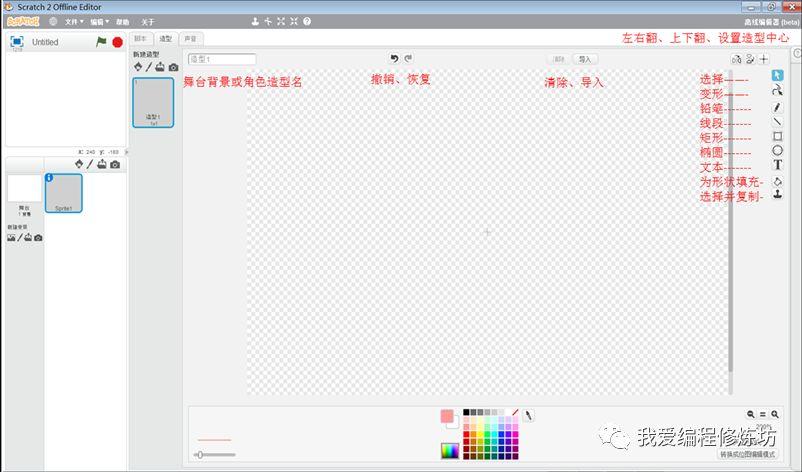Viewport: 802px width, 472px height.
Task: Select the eyedropper color tool
Action: [528, 415]
